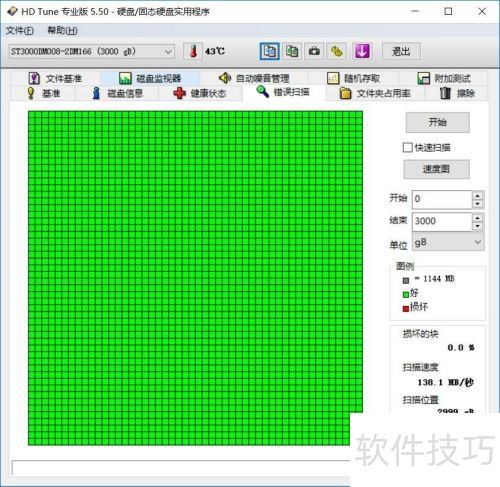Viewport: 500px width, 487px height.
Task: Switch to 随机存取 tab
Action: [x=353, y=78]
